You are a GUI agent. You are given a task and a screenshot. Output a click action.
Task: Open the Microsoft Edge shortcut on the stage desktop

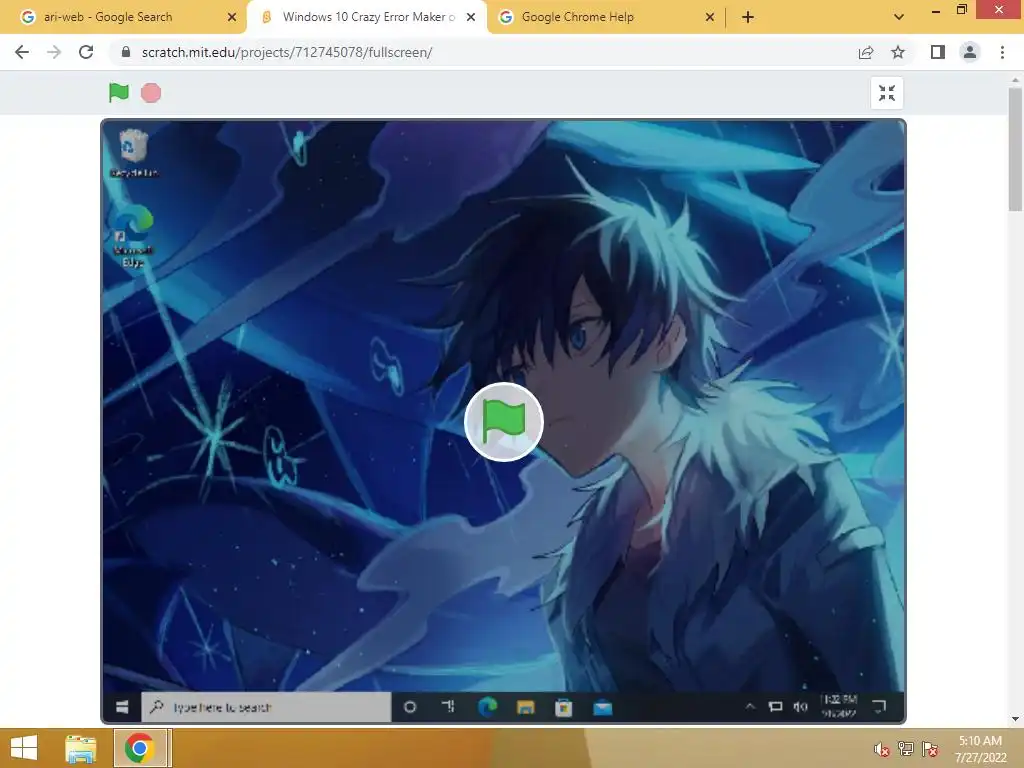(x=133, y=236)
